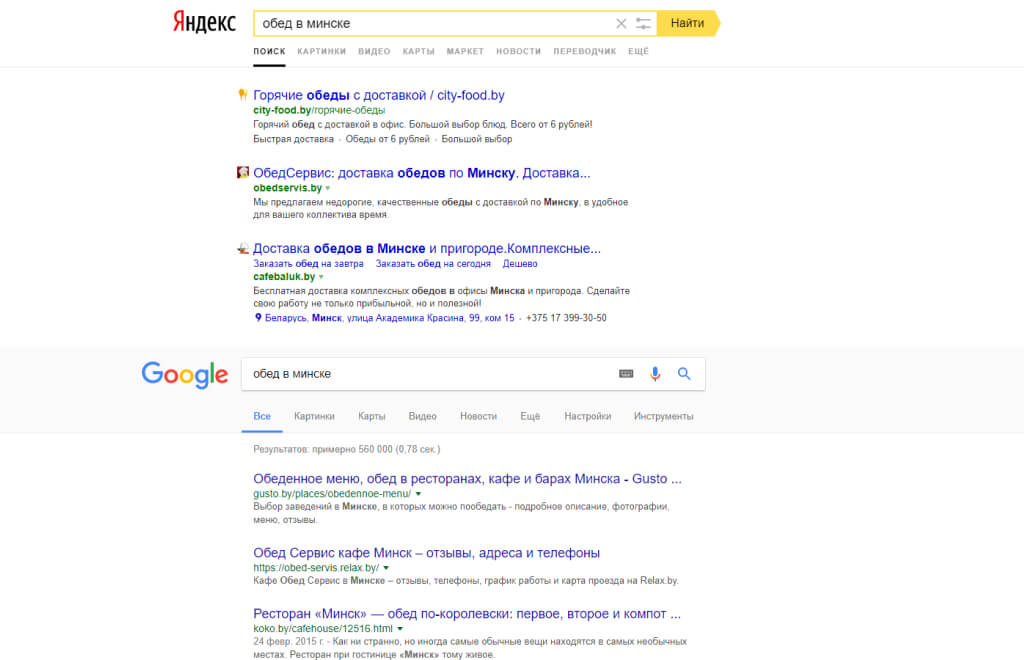The width and height of the screenshot is (1024, 660).
Task: Click the Google microphone voice search icon
Action: tap(655, 374)
